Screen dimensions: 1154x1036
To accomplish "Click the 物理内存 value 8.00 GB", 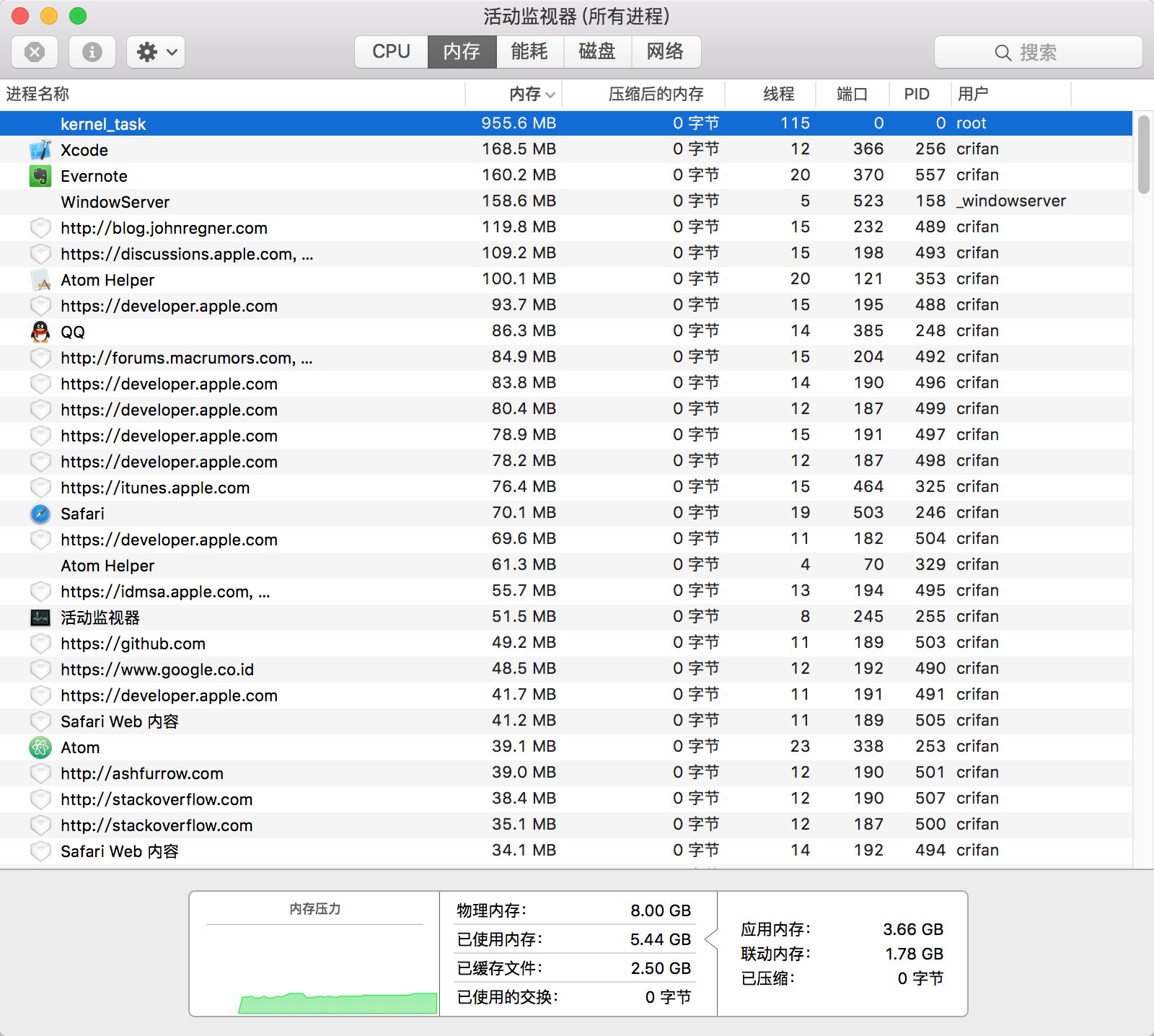I will pyautogui.click(x=661, y=910).
